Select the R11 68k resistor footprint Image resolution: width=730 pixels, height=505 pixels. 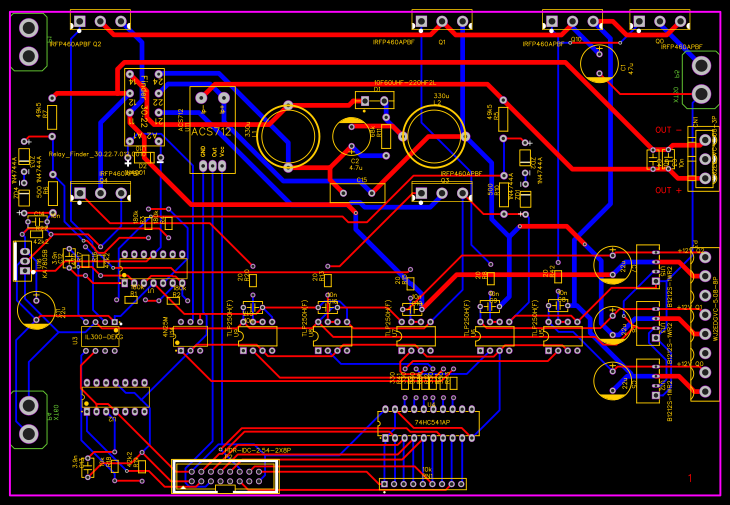[385, 136]
